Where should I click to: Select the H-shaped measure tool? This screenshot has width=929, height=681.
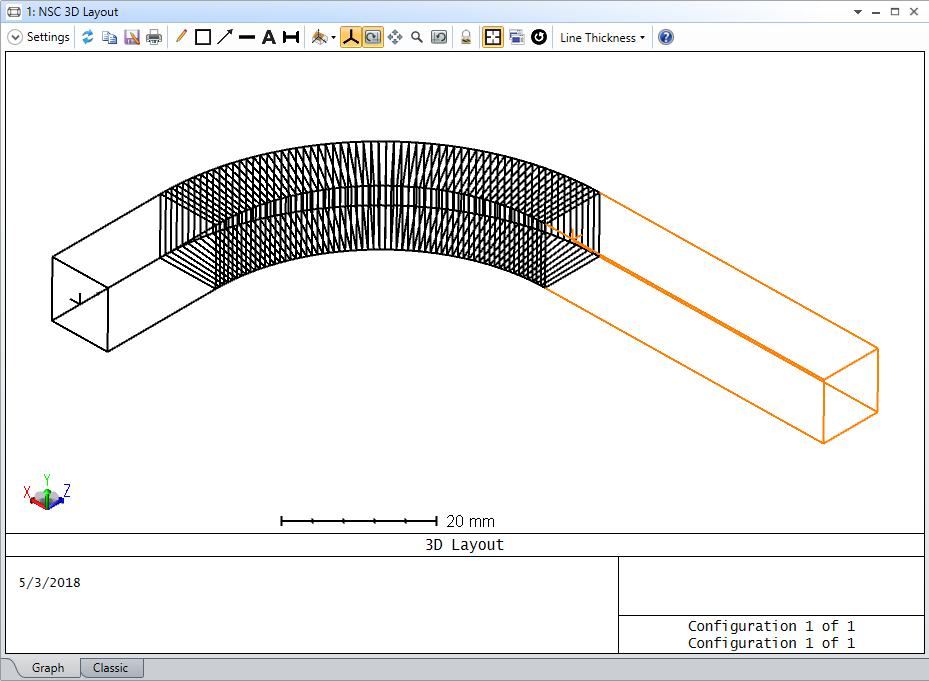pos(291,37)
